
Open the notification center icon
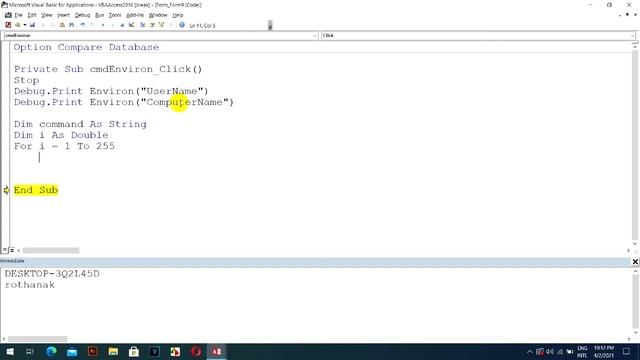pyautogui.click(x=627, y=352)
